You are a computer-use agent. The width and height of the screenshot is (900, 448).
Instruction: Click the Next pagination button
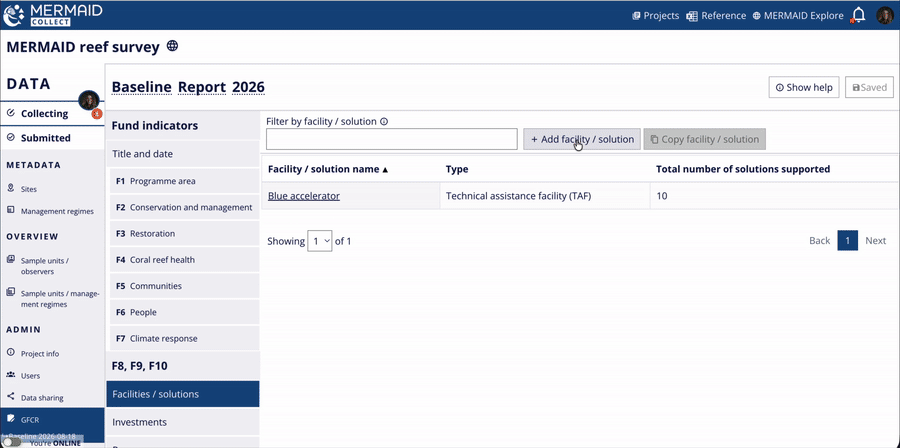click(875, 240)
